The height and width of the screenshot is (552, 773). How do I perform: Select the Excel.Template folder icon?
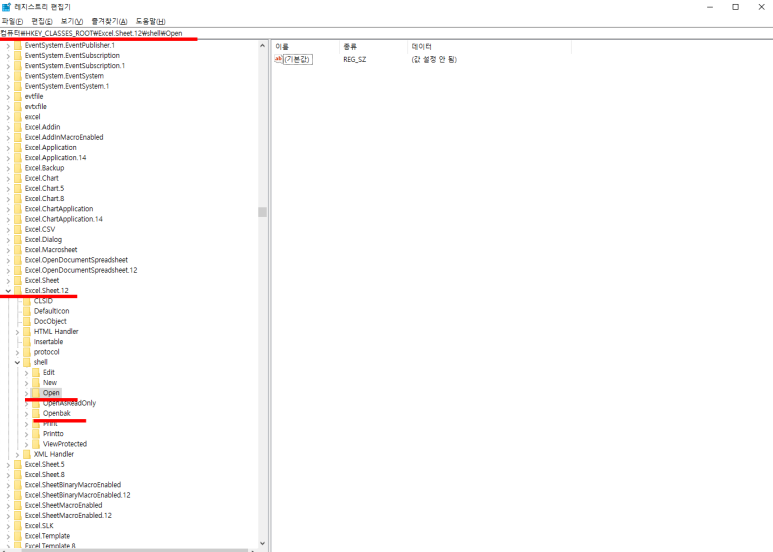(x=18, y=536)
